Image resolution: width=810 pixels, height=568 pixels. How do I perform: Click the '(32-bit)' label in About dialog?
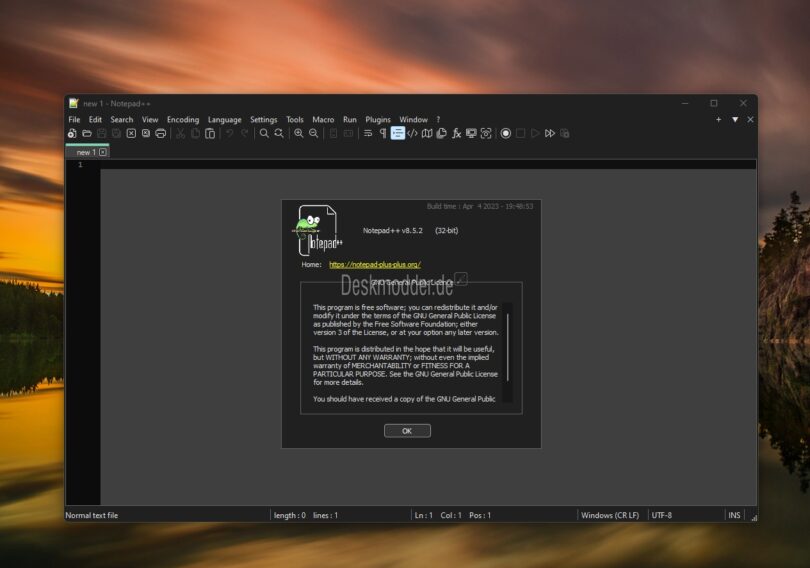click(446, 230)
